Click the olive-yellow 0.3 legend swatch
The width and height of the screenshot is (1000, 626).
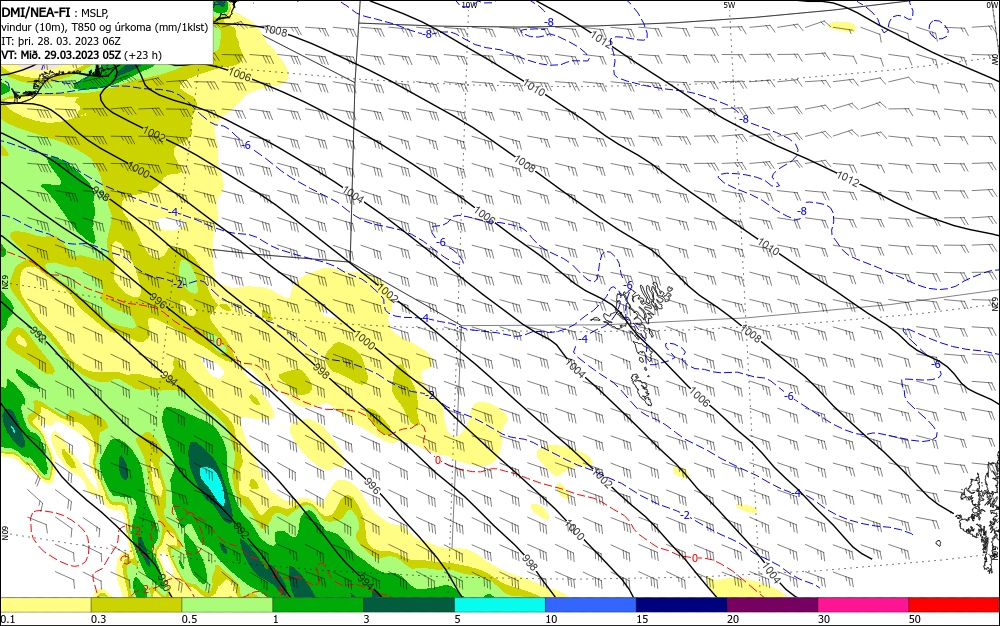(x=136, y=605)
